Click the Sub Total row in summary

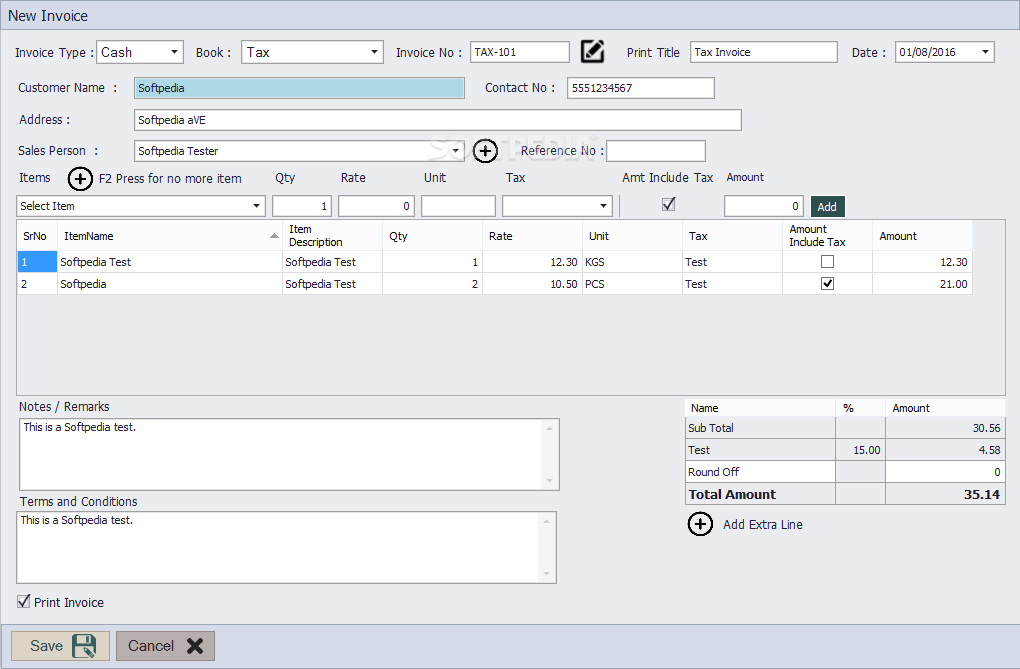tap(845, 428)
